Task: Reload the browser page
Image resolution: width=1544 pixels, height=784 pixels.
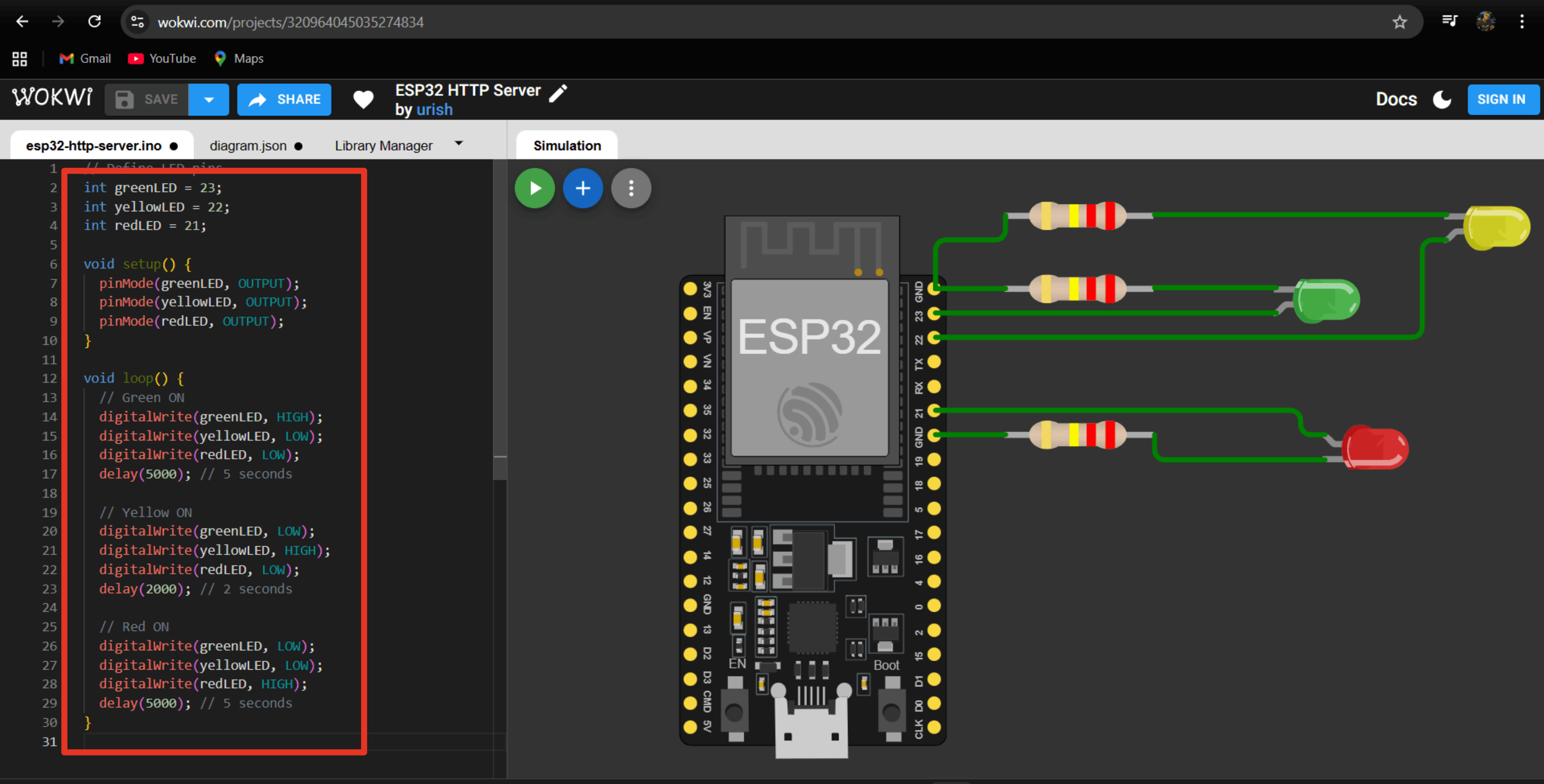Action: (94, 22)
